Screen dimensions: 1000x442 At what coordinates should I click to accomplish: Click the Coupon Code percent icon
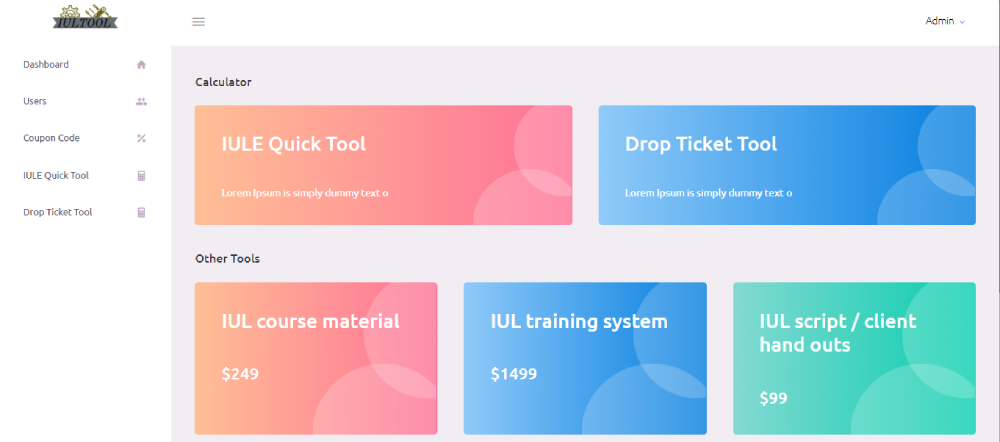(141, 139)
